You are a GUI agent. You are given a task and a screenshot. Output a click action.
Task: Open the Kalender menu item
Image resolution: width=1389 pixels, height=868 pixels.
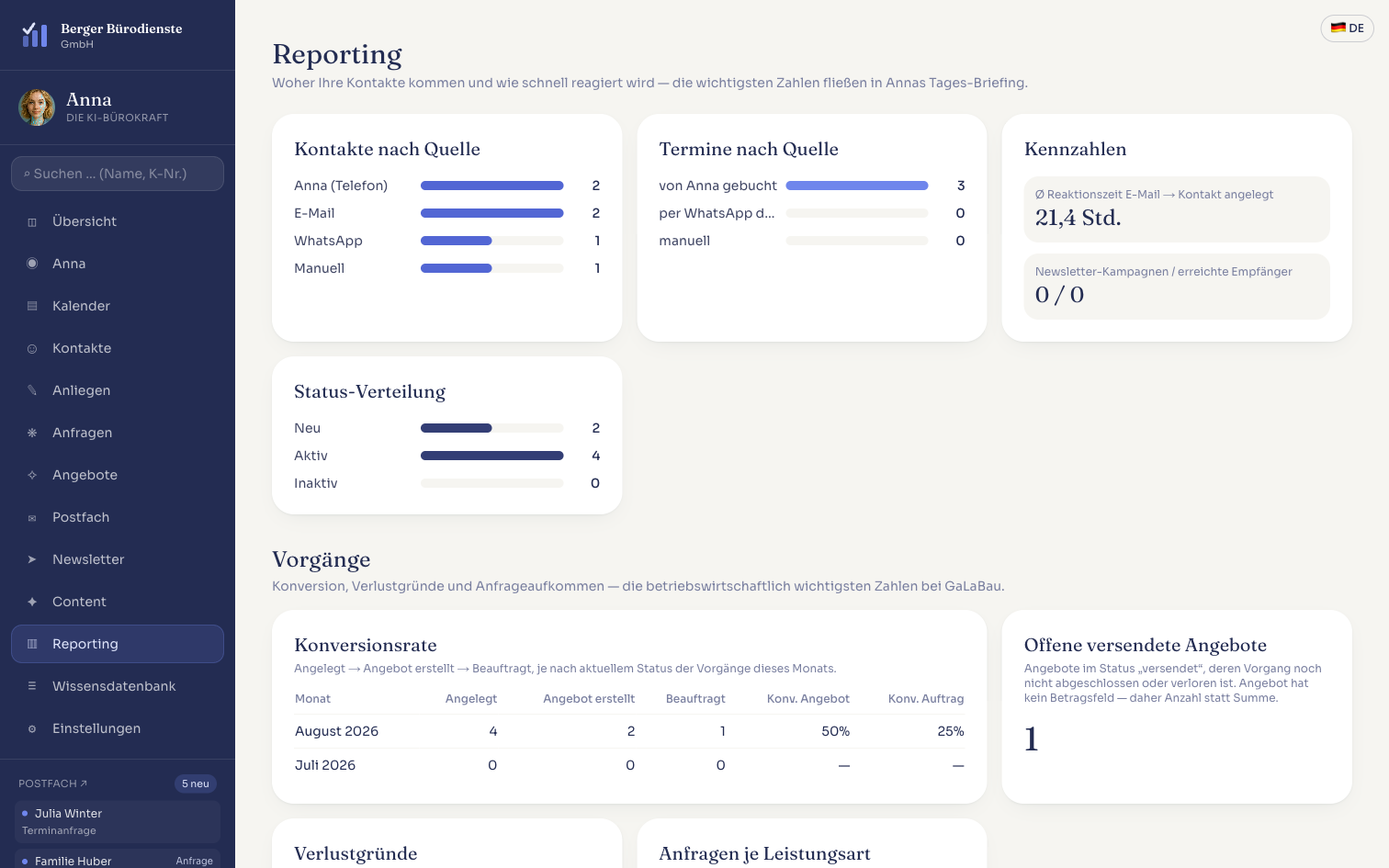[118, 306]
